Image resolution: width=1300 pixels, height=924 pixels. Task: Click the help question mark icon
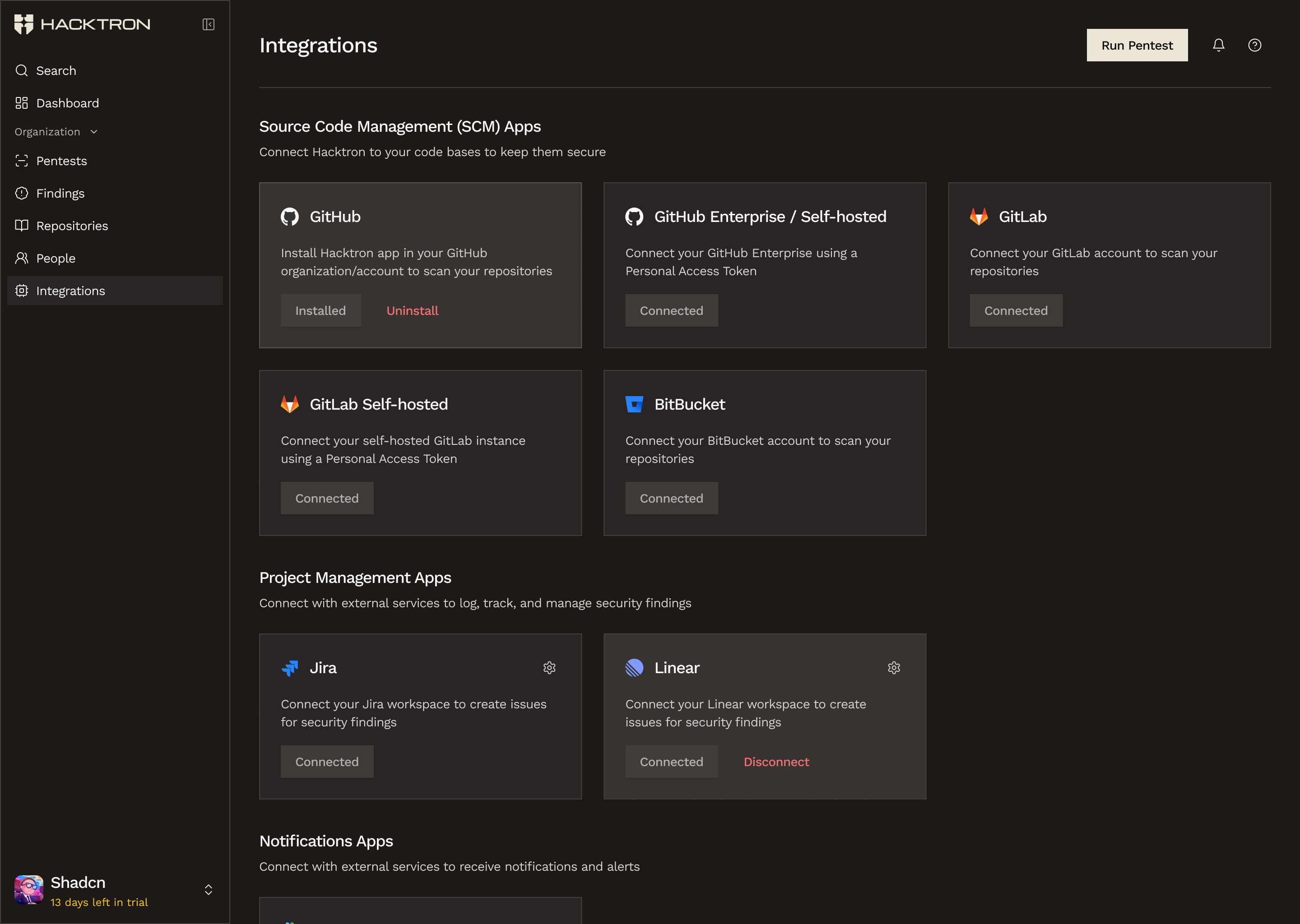point(1254,45)
